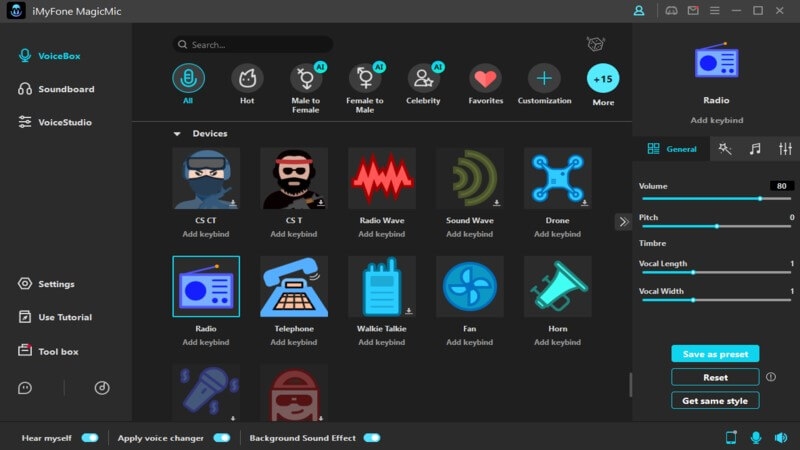Choose the Horn voice
The image size is (800, 450).
click(558, 287)
